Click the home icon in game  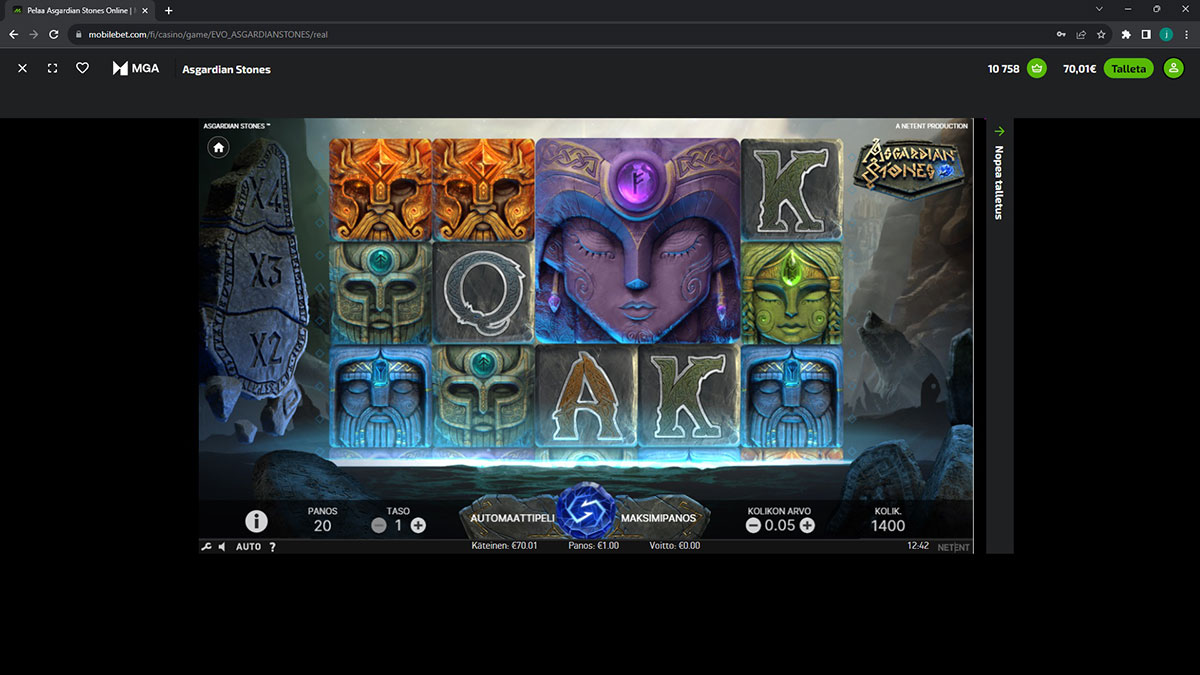218,148
